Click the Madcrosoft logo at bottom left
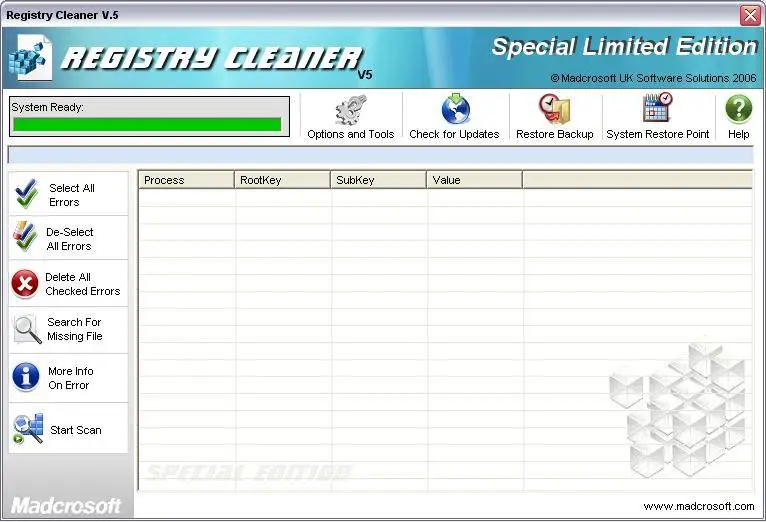The width and height of the screenshot is (766, 522). coord(65,505)
